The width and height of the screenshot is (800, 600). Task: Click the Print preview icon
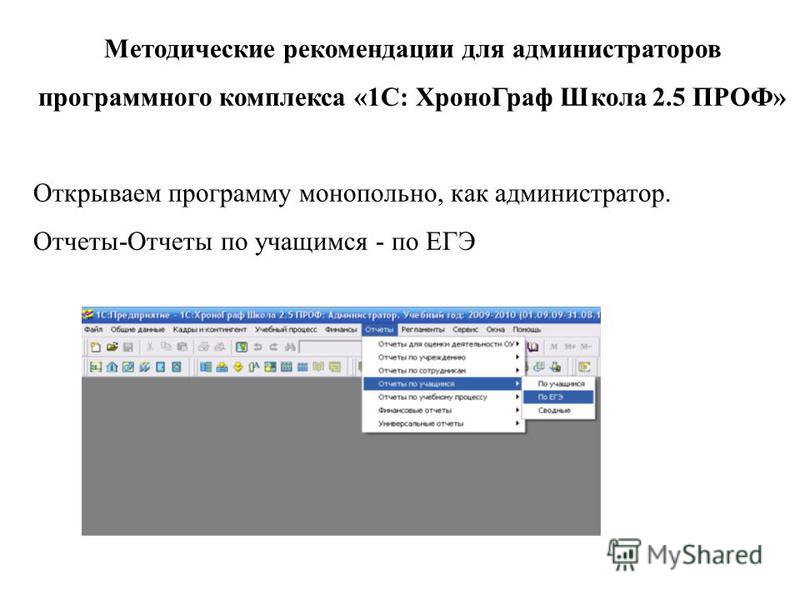coord(220,347)
